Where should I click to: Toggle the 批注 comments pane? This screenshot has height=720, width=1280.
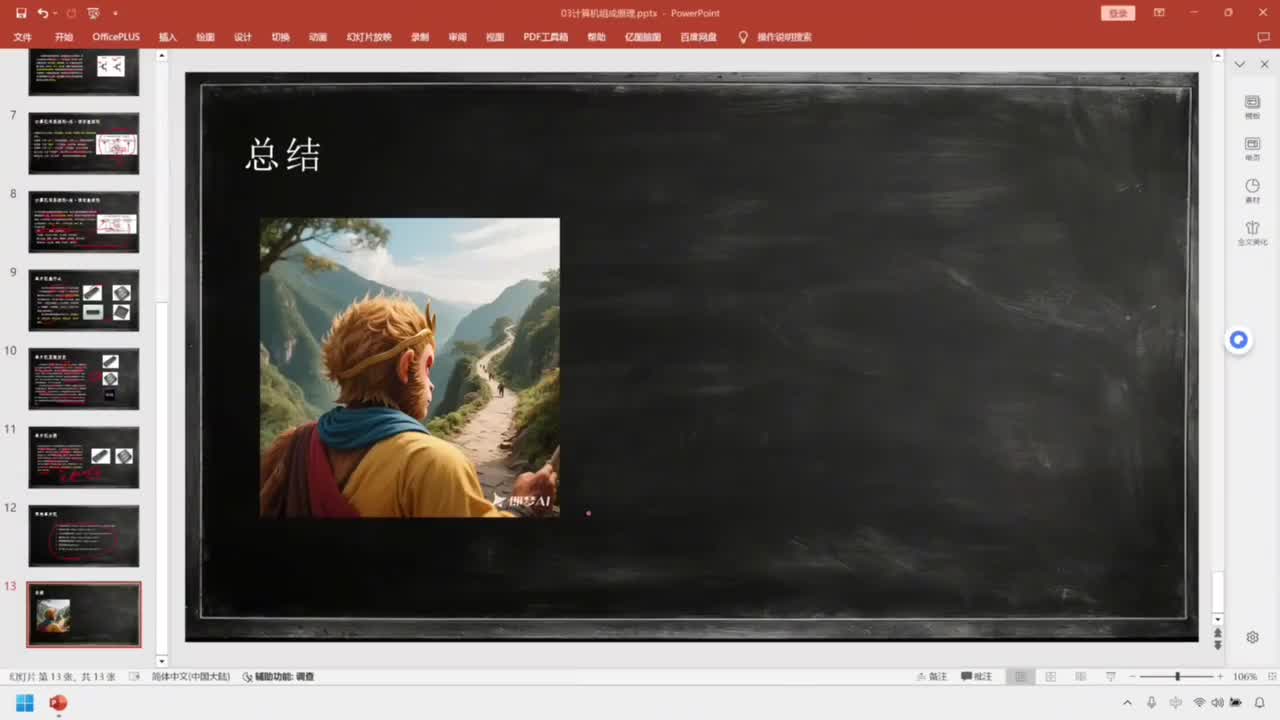pos(977,677)
